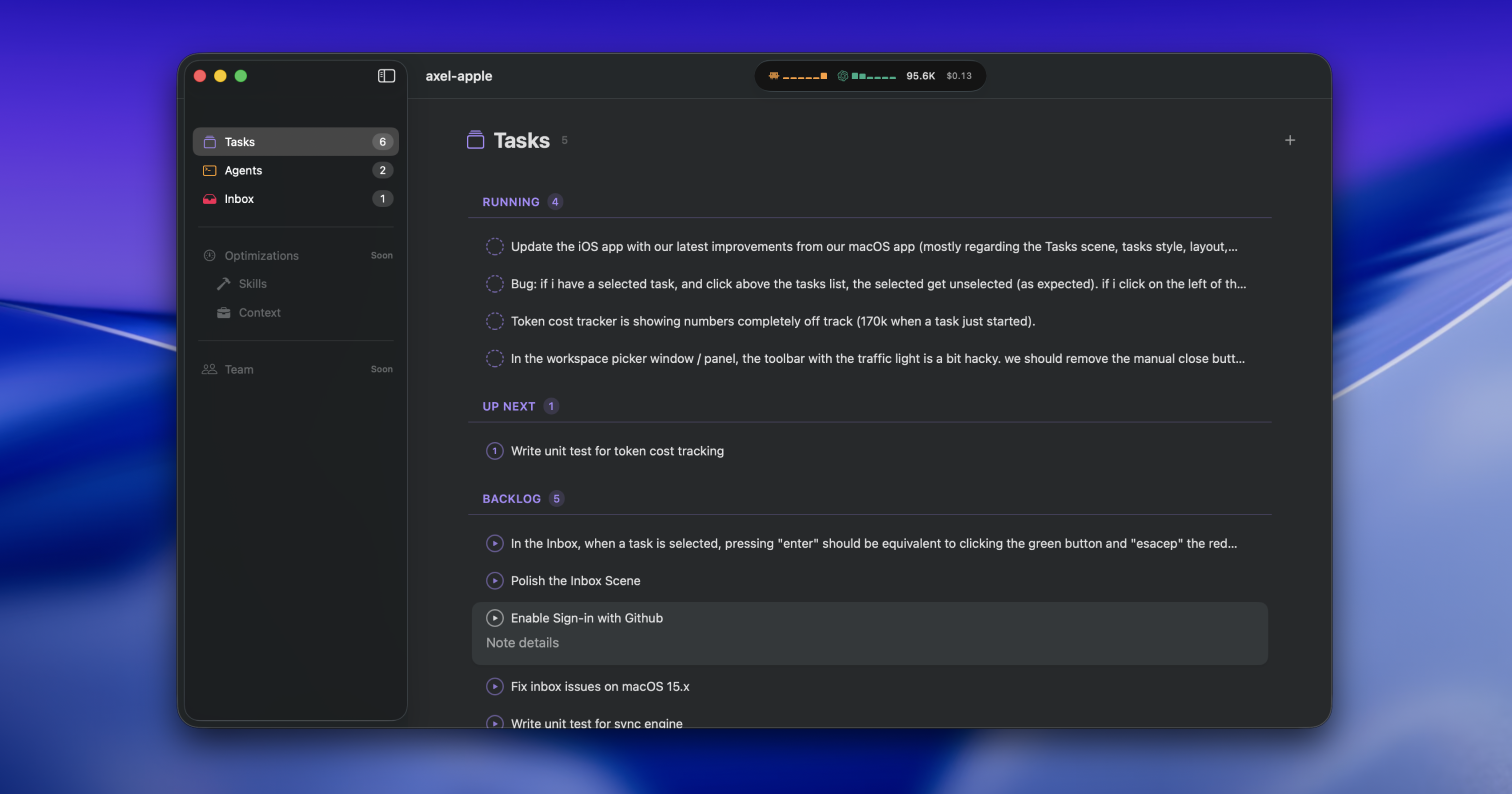Create a new task with the plus button

pyautogui.click(x=1290, y=140)
